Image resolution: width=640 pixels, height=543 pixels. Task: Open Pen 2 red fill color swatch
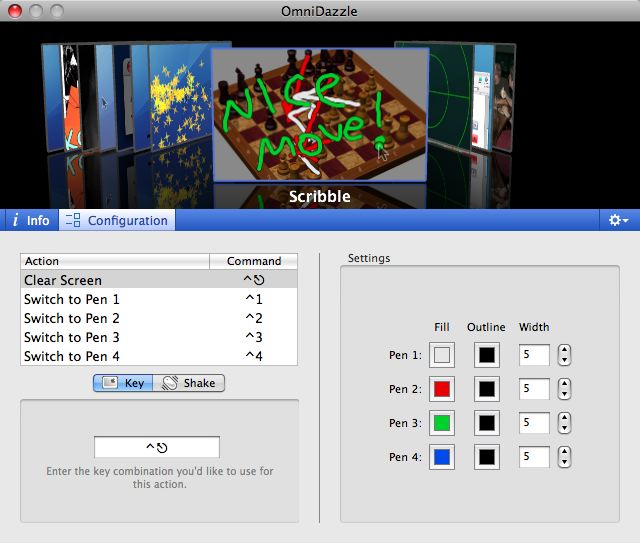pyautogui.click(x=442, y=389)
